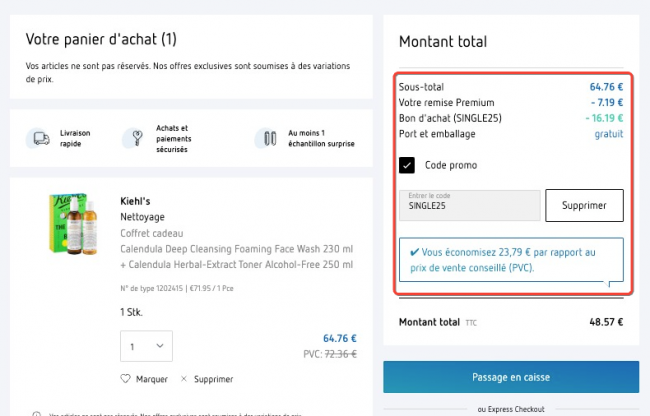This screenshot has width=650, height=416.
Task: Click the surprise sample tubes icon
Action: tap(270, 138)
